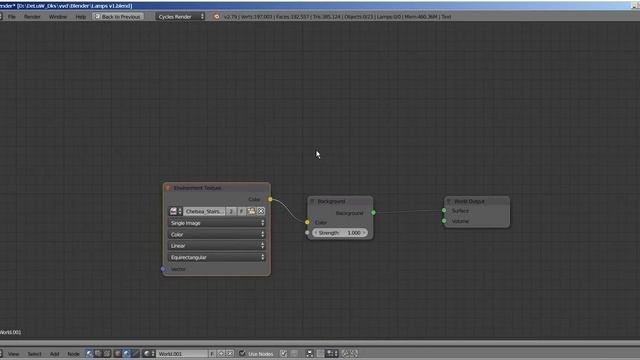Browse images with the image datablock icon
Image resolution: width=640 pixels, height=360 pixels.
pos(176,211)
